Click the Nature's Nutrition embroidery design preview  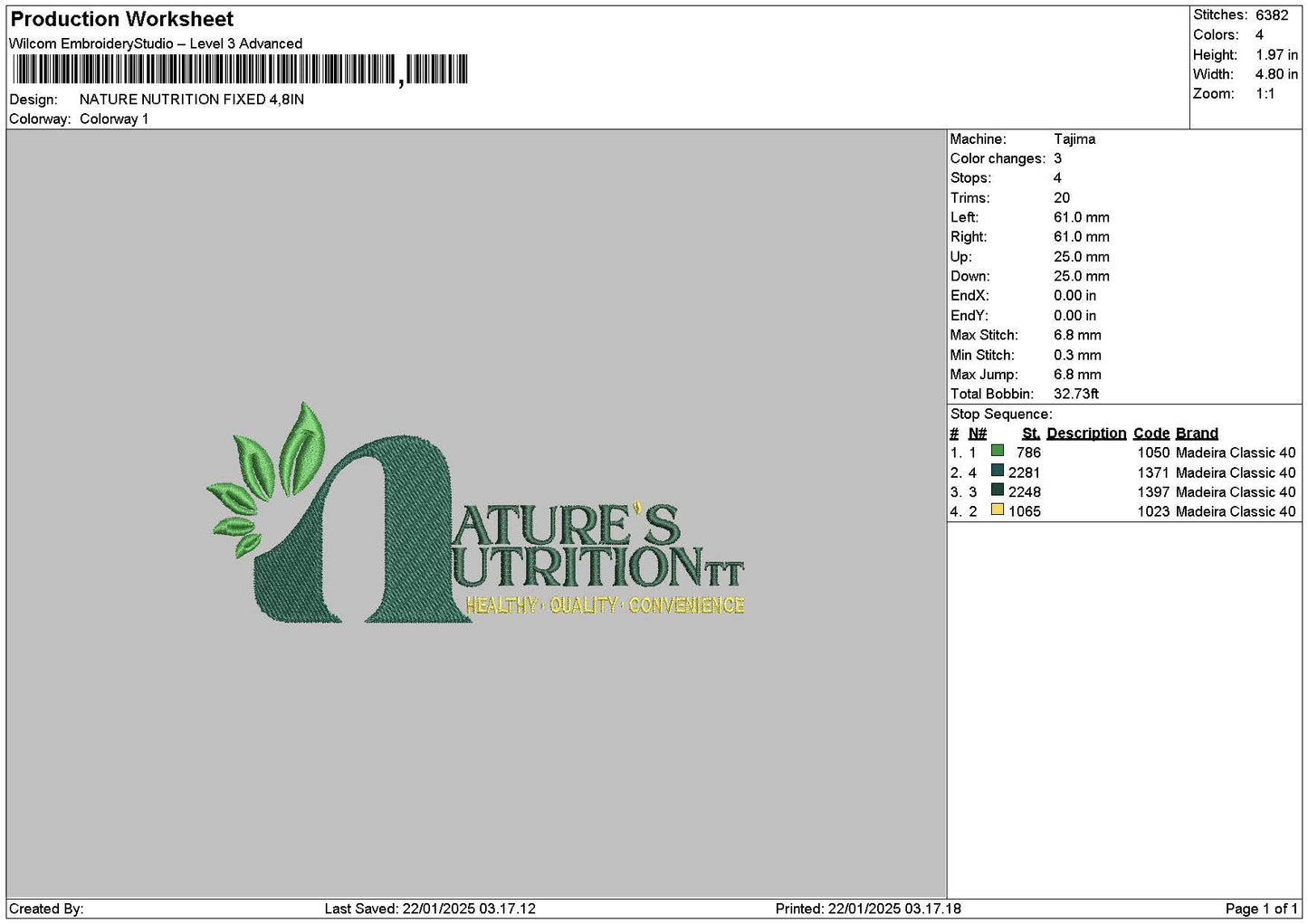(475, 513)
